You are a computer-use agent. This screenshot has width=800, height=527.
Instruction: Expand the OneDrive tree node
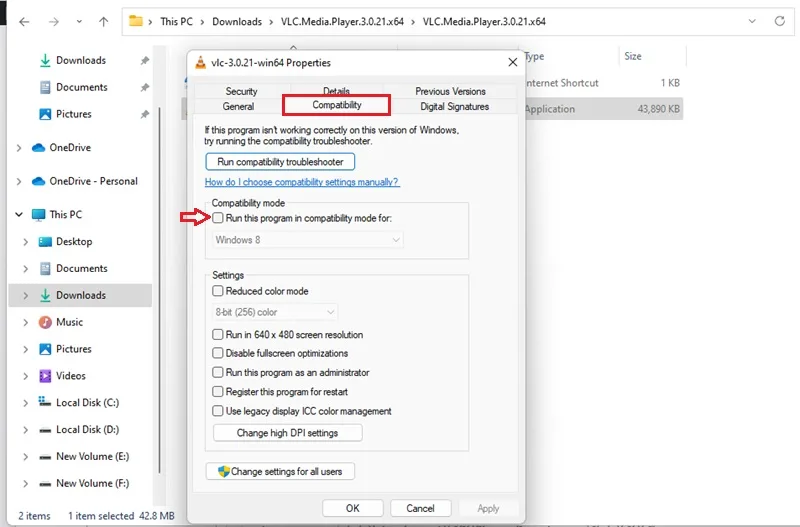[19, 148]
